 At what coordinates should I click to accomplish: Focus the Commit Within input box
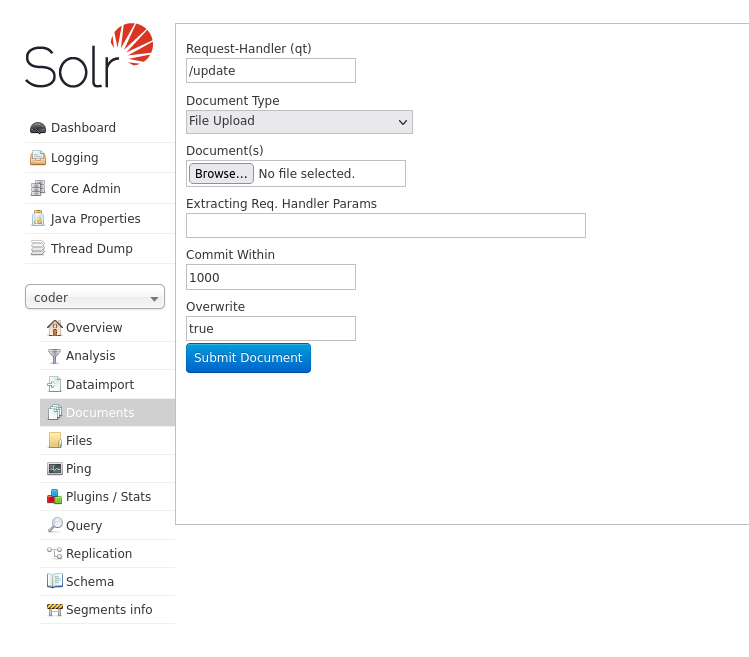pyautogui.click(x=270, y=277)
